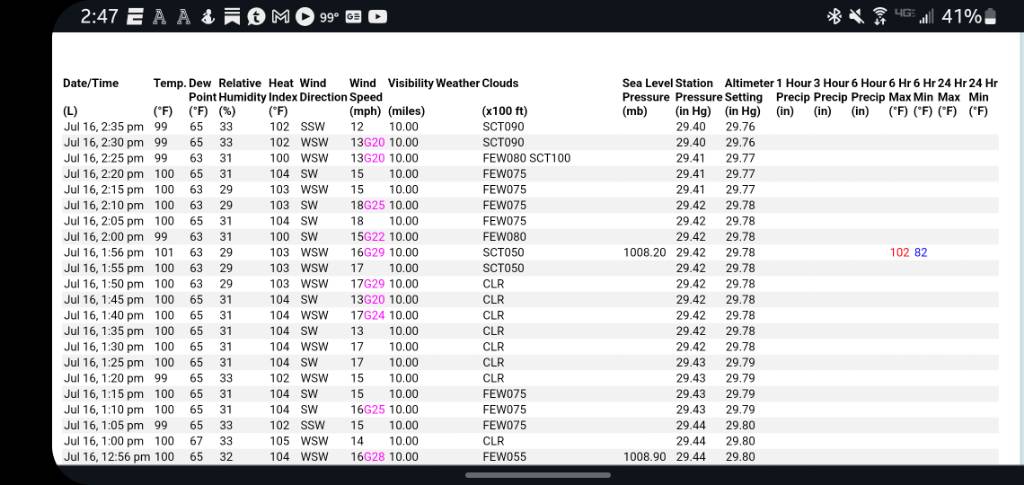This screenshot has width=1024, height=485.
Task: Click the Jul 16, 2:10 pm row date
Action: click(x=103, y=205)
